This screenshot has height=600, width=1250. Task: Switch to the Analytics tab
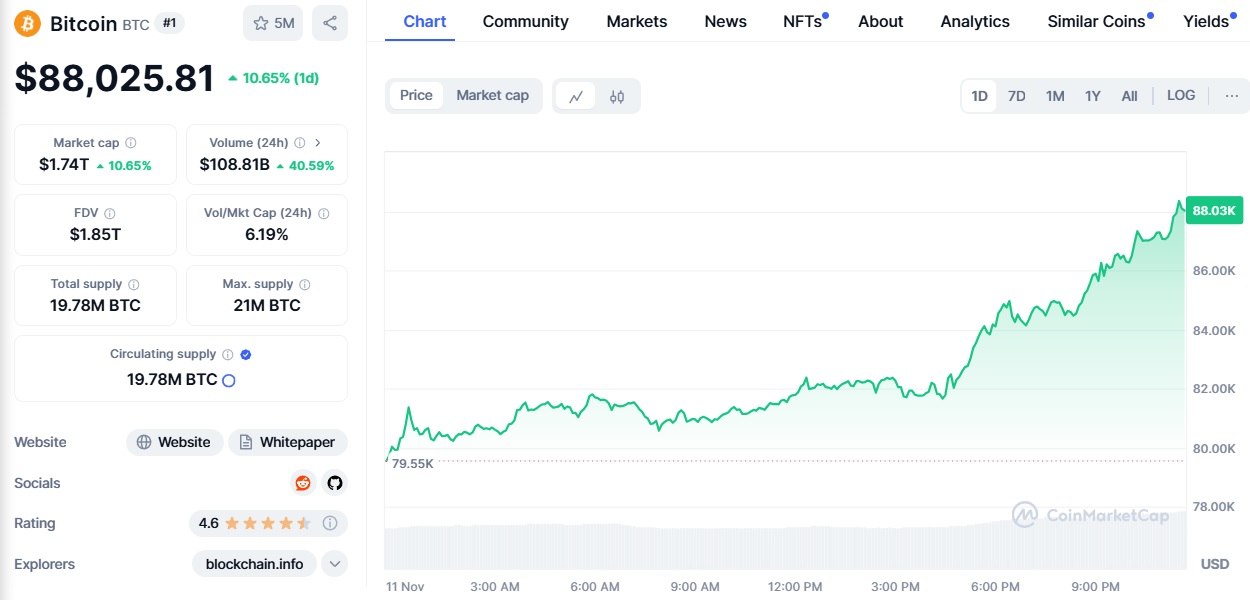pyautogui.click(x=974, y=21)
